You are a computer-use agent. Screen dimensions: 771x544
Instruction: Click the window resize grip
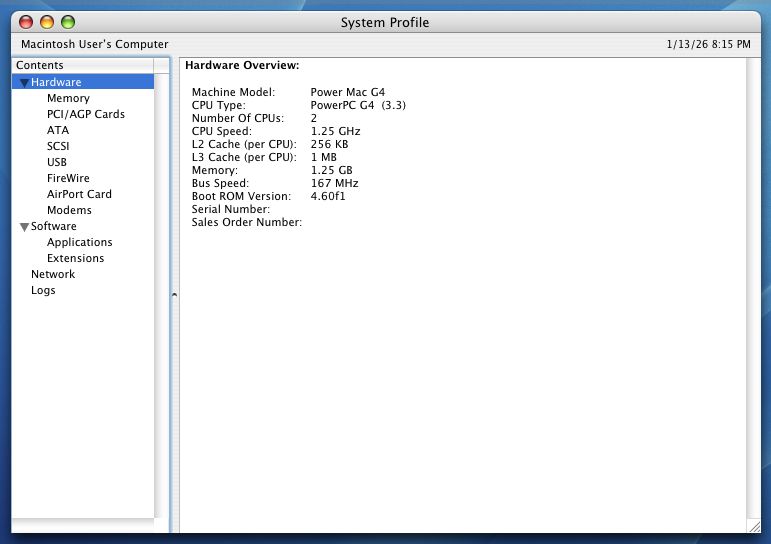tap(754, 526)
